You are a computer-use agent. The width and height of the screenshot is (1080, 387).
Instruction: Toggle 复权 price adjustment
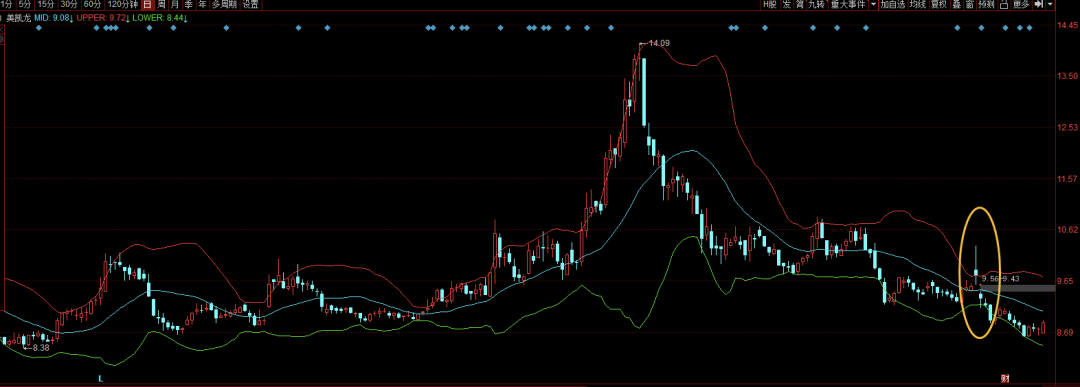(938, 4)
